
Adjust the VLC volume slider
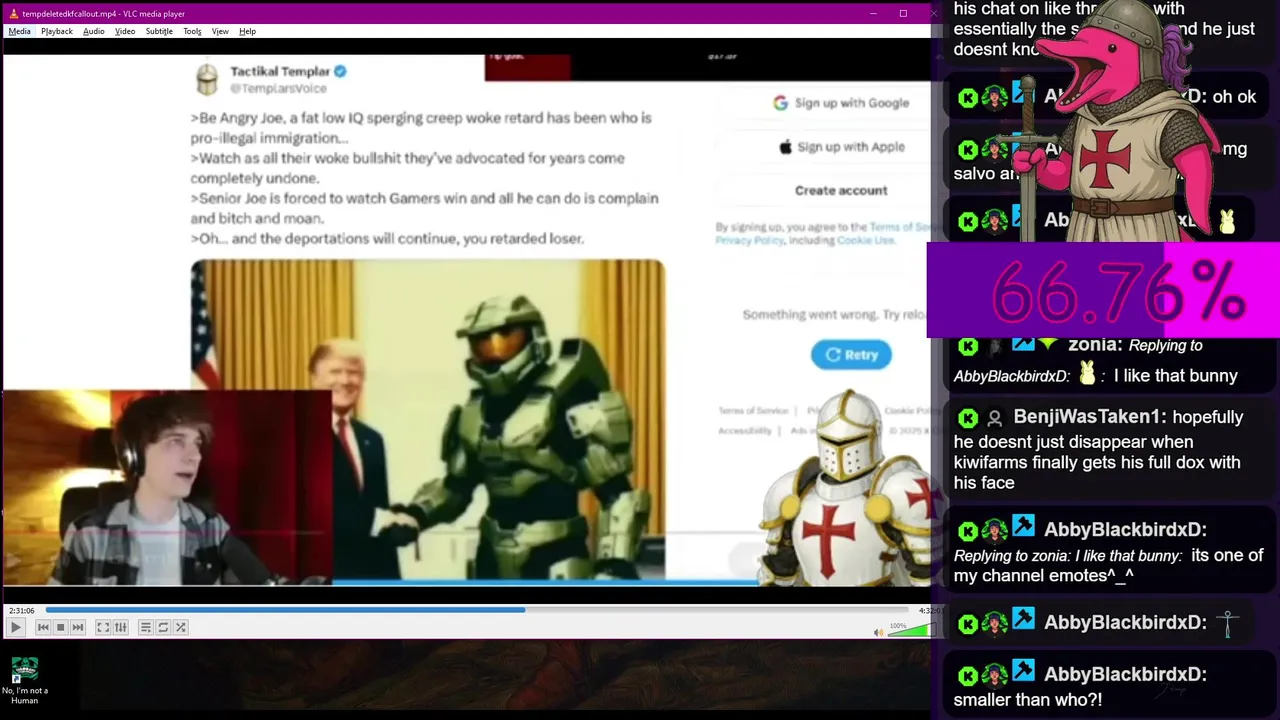pyautogui.click(x=910, y=630)
